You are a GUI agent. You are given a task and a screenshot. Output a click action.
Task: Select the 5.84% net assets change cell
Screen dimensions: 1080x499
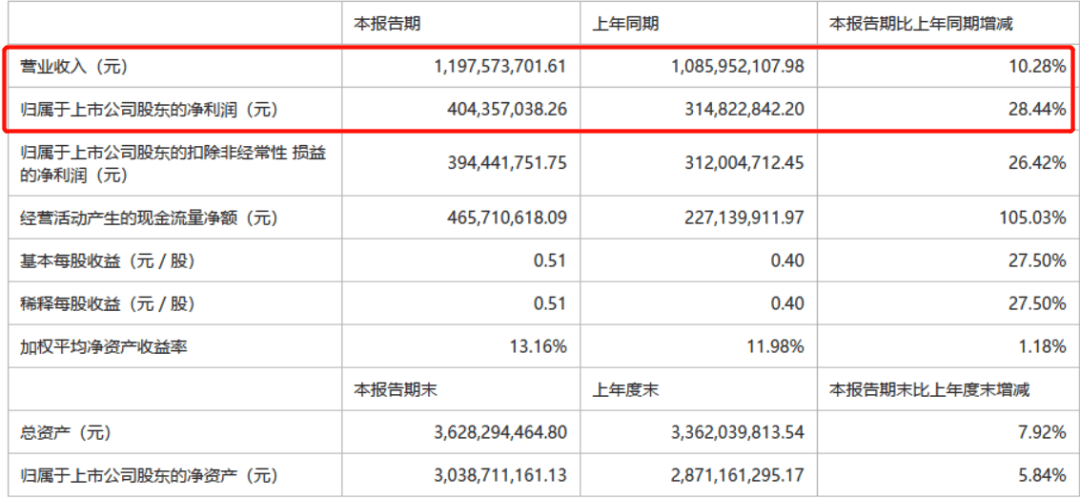pyautogui.click(x=1041, y=476)
